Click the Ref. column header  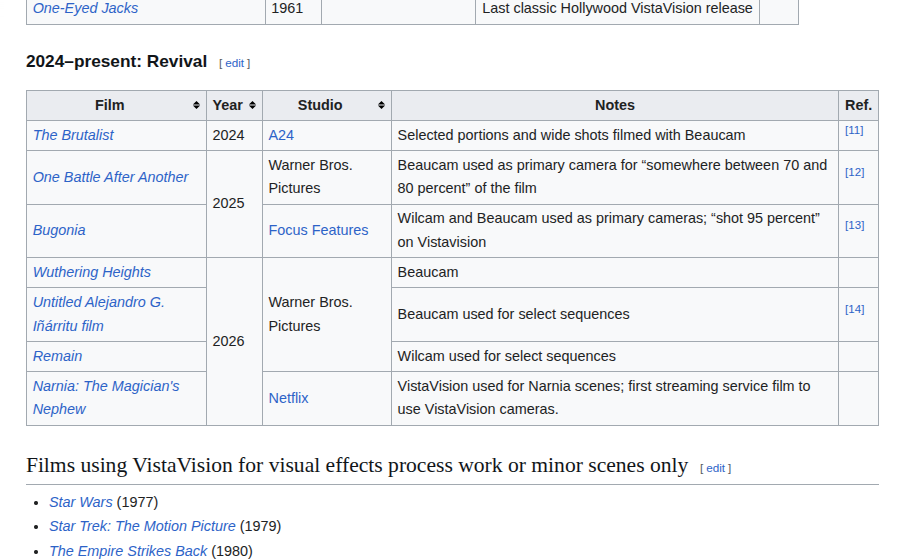[x=858, y=105]
